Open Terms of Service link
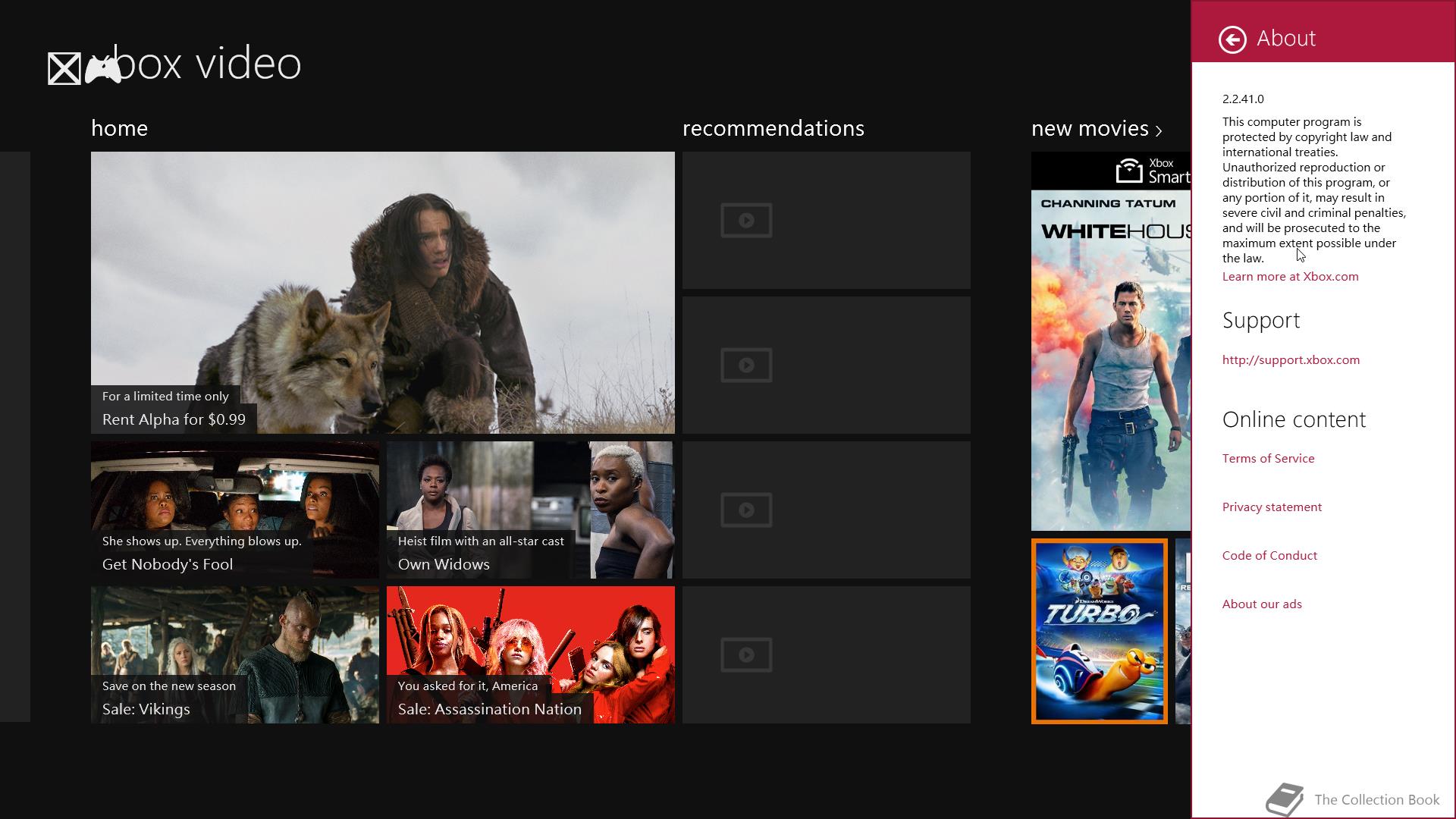This screenshot has width=1456, height=819. coord(1268,459)
